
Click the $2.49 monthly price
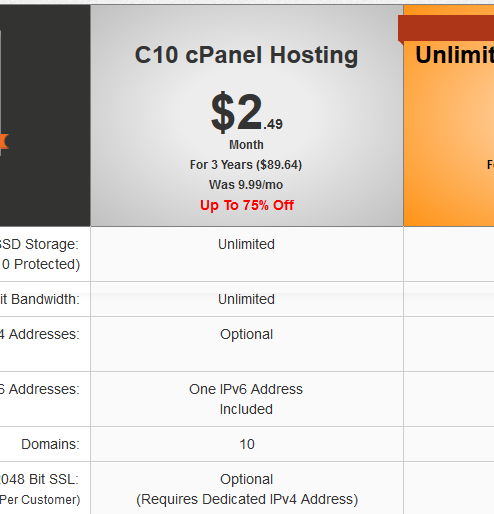[x=247, y=112]
